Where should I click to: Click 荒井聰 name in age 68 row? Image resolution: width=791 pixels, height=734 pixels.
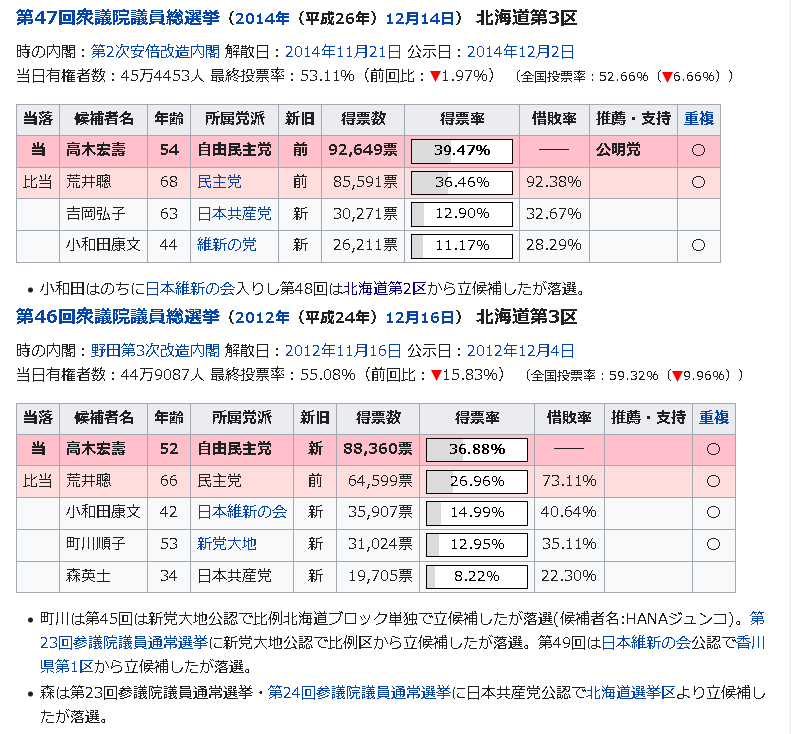(x=88, y=182)
